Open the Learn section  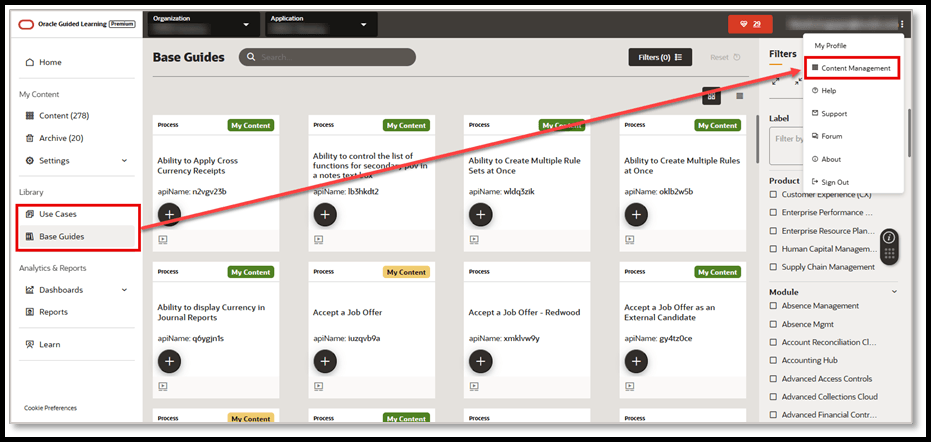tap(49, 345)
